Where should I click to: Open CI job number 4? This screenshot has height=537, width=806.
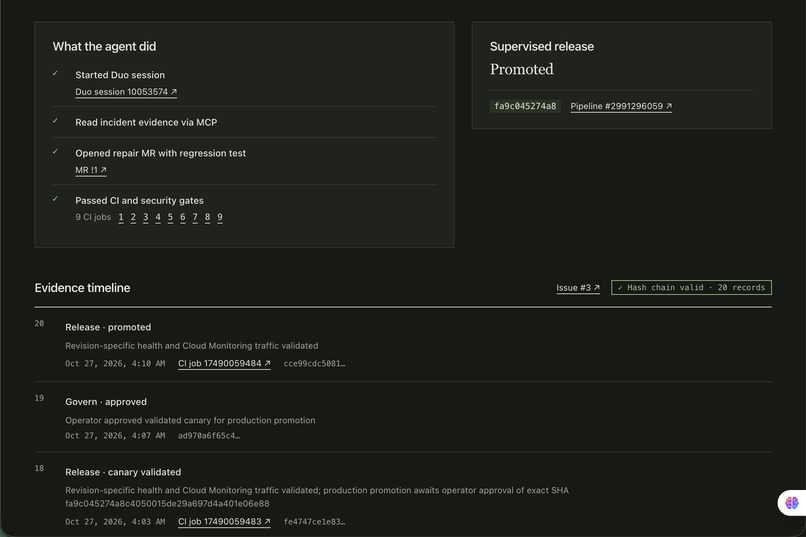(x=158, y=217)
